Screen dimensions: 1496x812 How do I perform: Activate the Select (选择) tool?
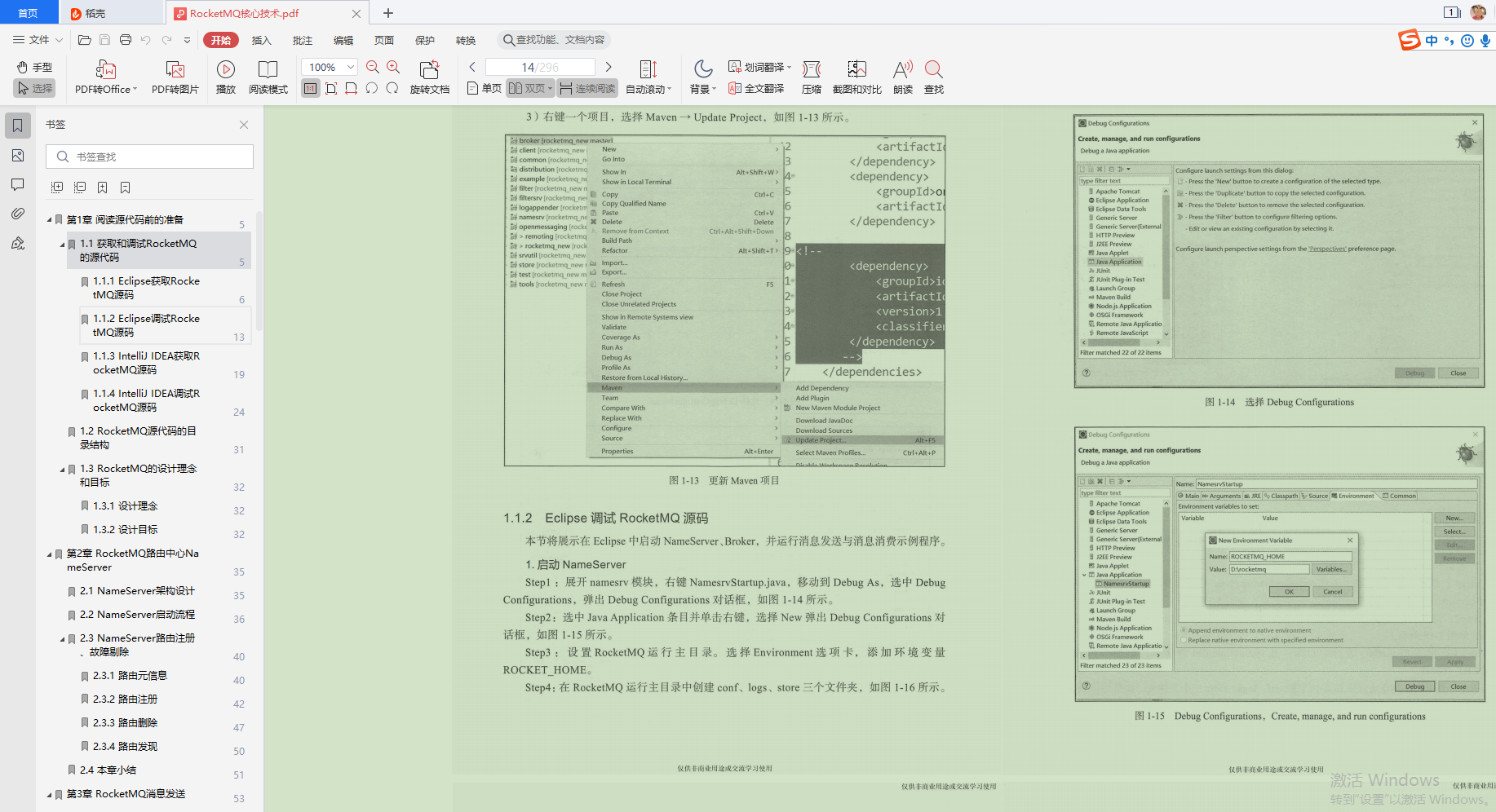click(34, 88)
